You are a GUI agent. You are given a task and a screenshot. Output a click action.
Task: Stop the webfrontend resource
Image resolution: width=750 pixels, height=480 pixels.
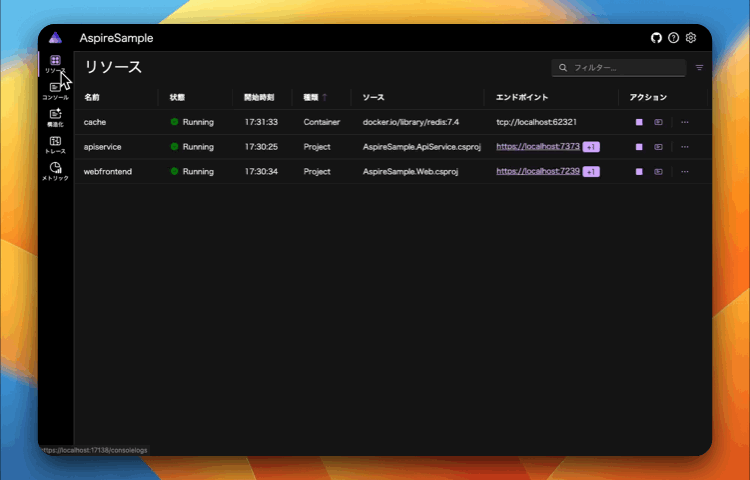coord(639,172)
